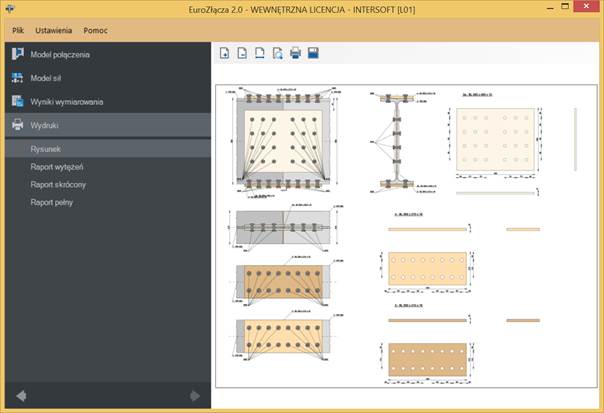Screen dimensions: 604x413
Task: Click the I-beam side view drawing
Action: tap(397, 142)
